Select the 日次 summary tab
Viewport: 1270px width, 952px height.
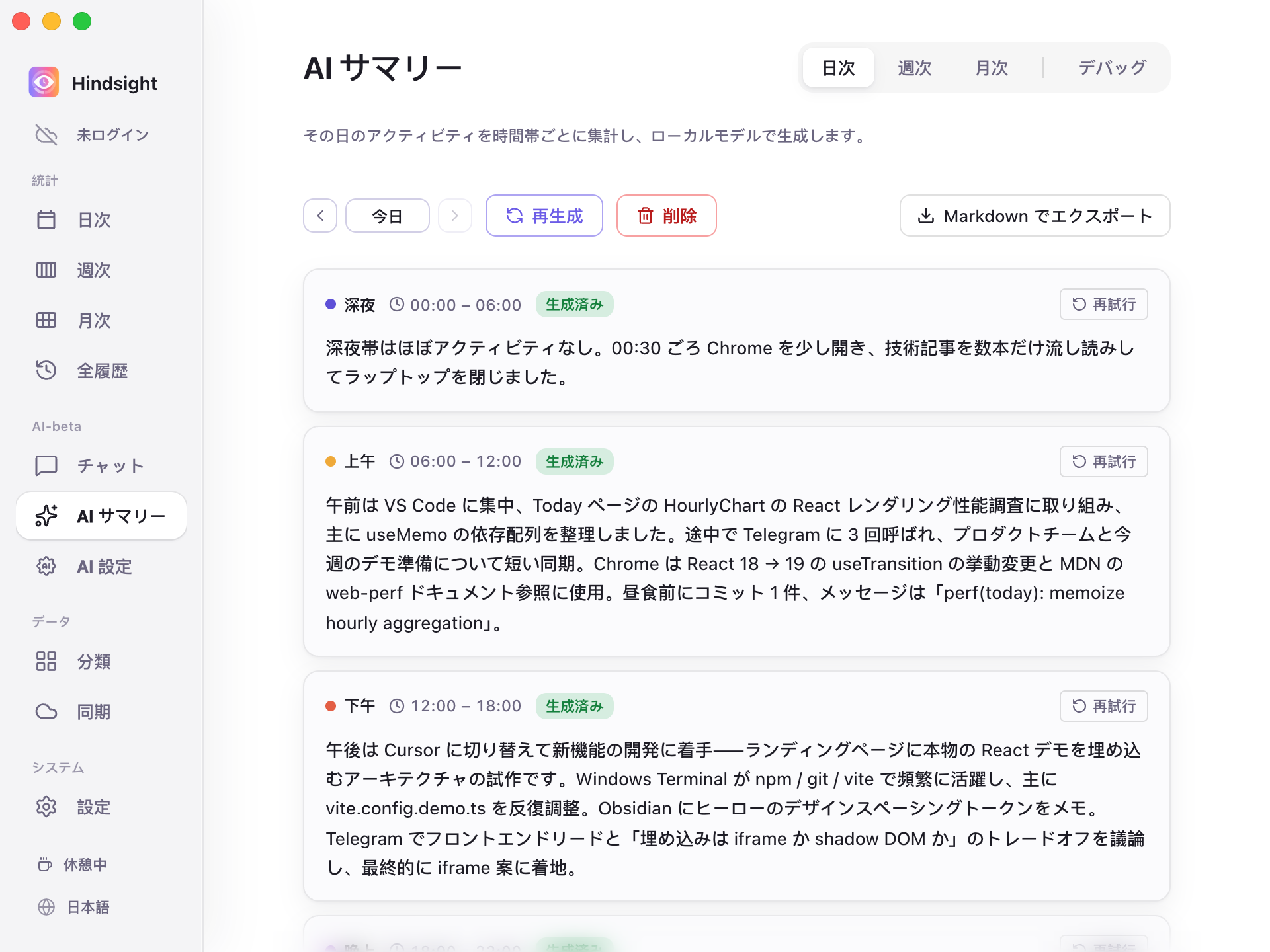[x=839, y=67]
